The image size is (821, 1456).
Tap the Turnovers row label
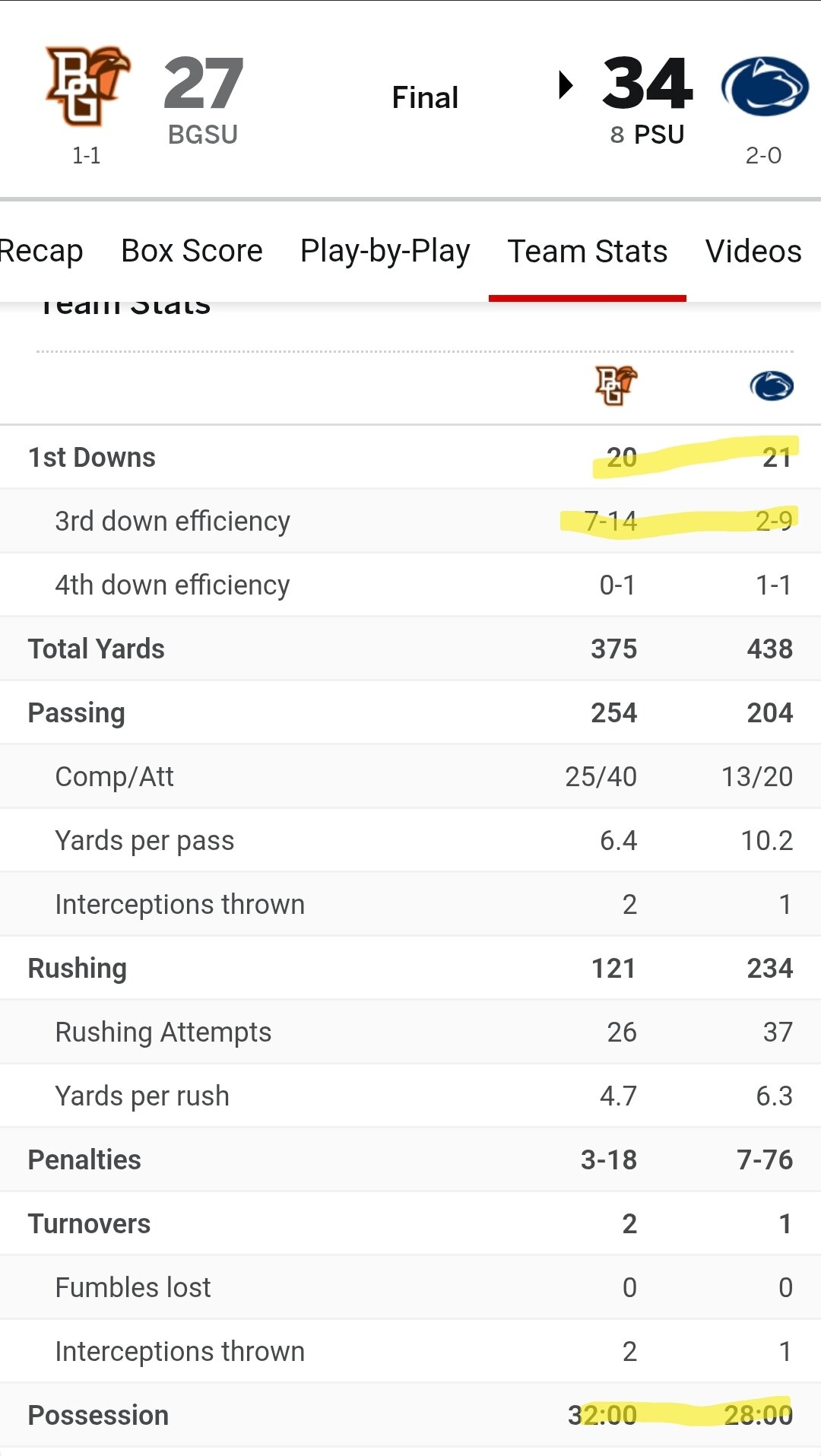click(89, 1223)
